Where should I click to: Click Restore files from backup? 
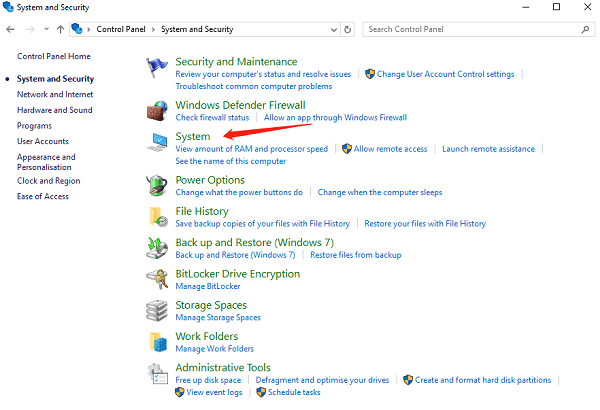(x=356, y=255)
